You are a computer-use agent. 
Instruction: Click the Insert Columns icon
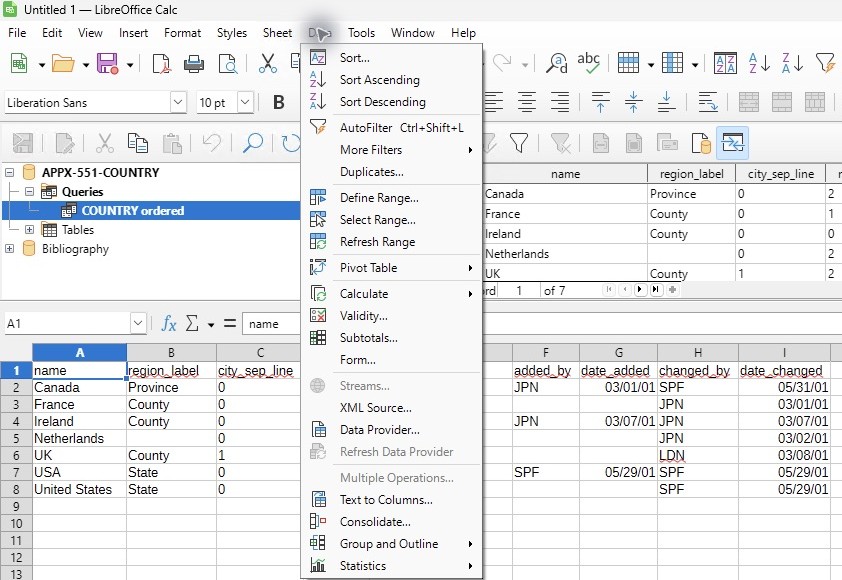pos(672,63)
